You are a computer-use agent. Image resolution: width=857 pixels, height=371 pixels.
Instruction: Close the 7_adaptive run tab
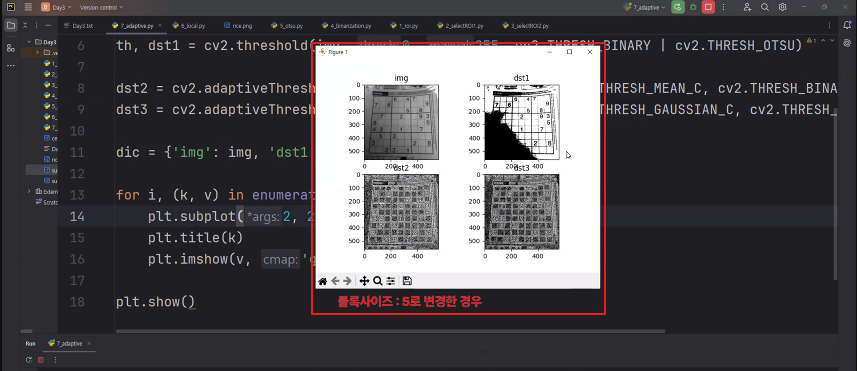90,344
